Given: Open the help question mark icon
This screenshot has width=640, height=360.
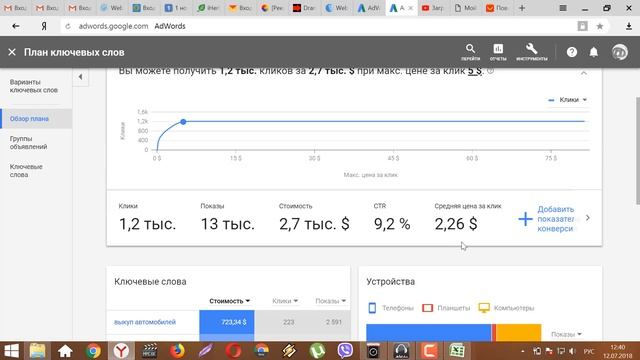Looking at the screenshot, I should tap(571, 52).
